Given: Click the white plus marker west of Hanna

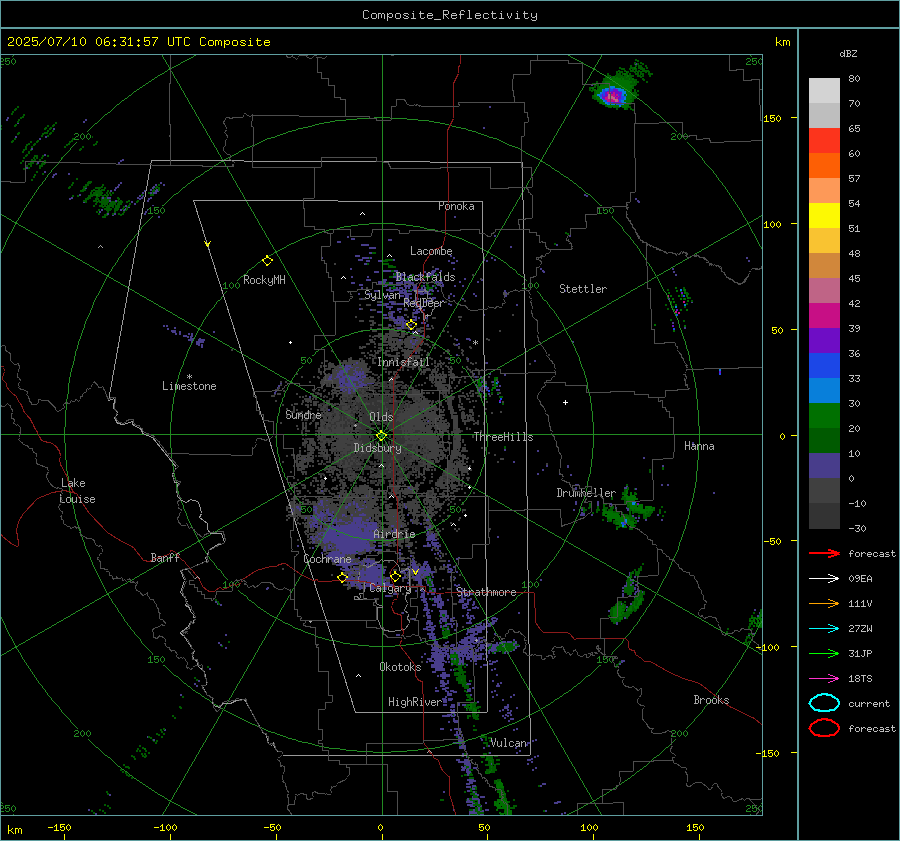Looking at the screenshot, I should click(x=565, y=402).
